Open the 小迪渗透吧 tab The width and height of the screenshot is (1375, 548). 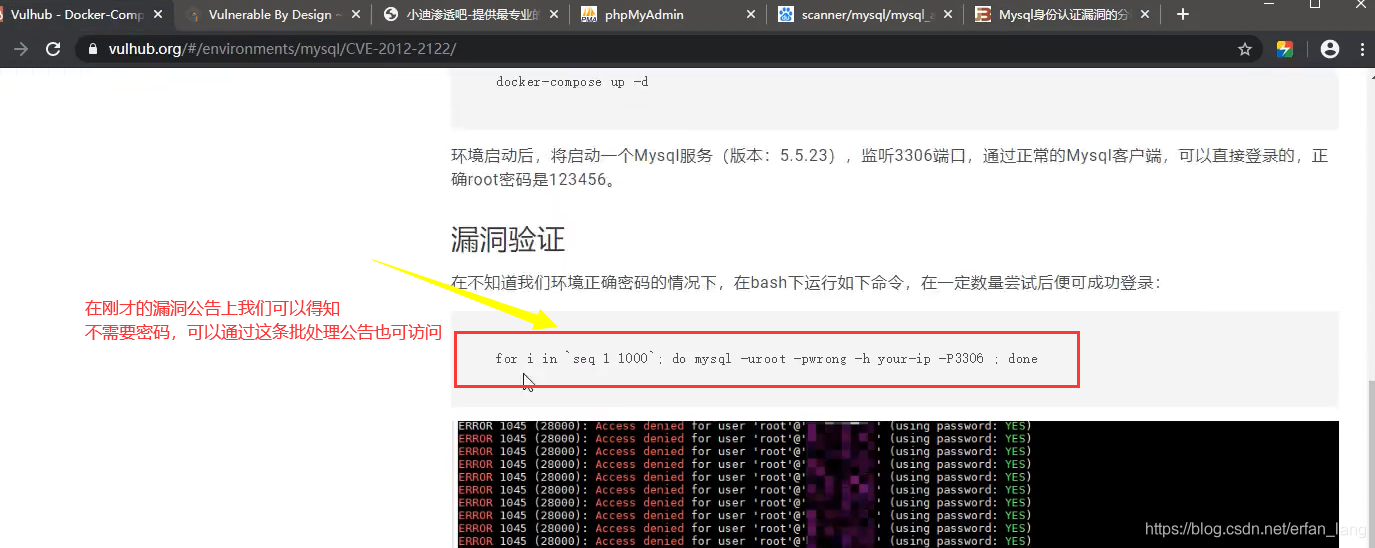pyautogui.click(x=470, y=15)
